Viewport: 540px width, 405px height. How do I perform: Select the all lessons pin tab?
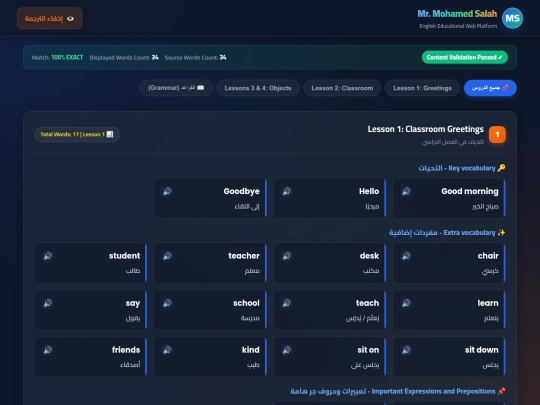490,88
